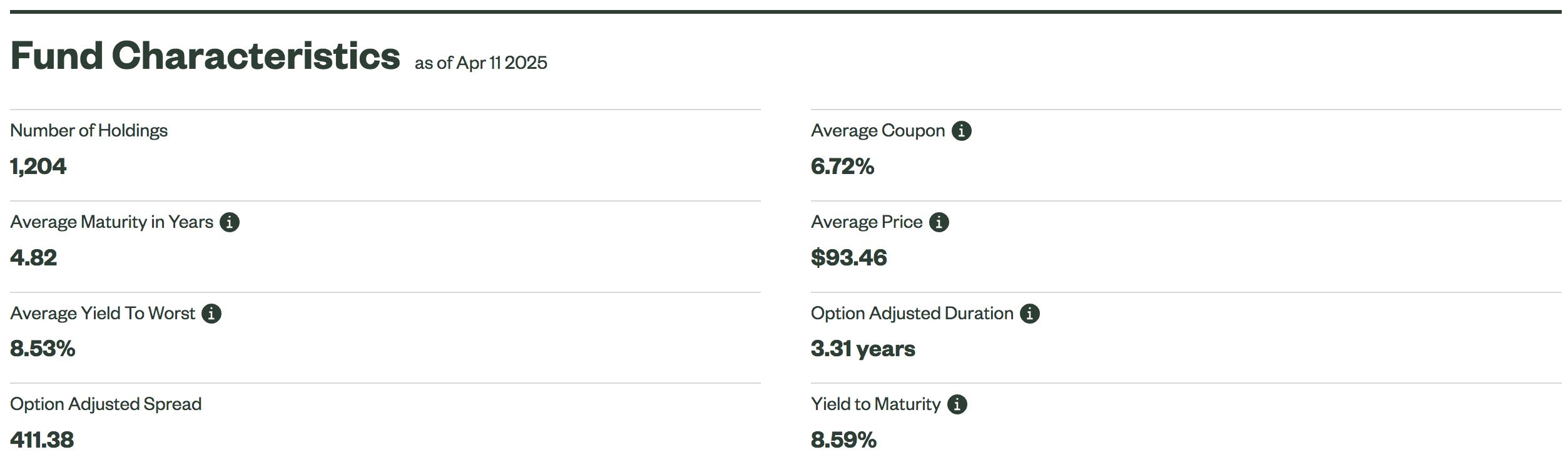Click the 3.31 years duration value
Image resolution: width=1568 pixels, height=472 pixels.
[863, 349]
